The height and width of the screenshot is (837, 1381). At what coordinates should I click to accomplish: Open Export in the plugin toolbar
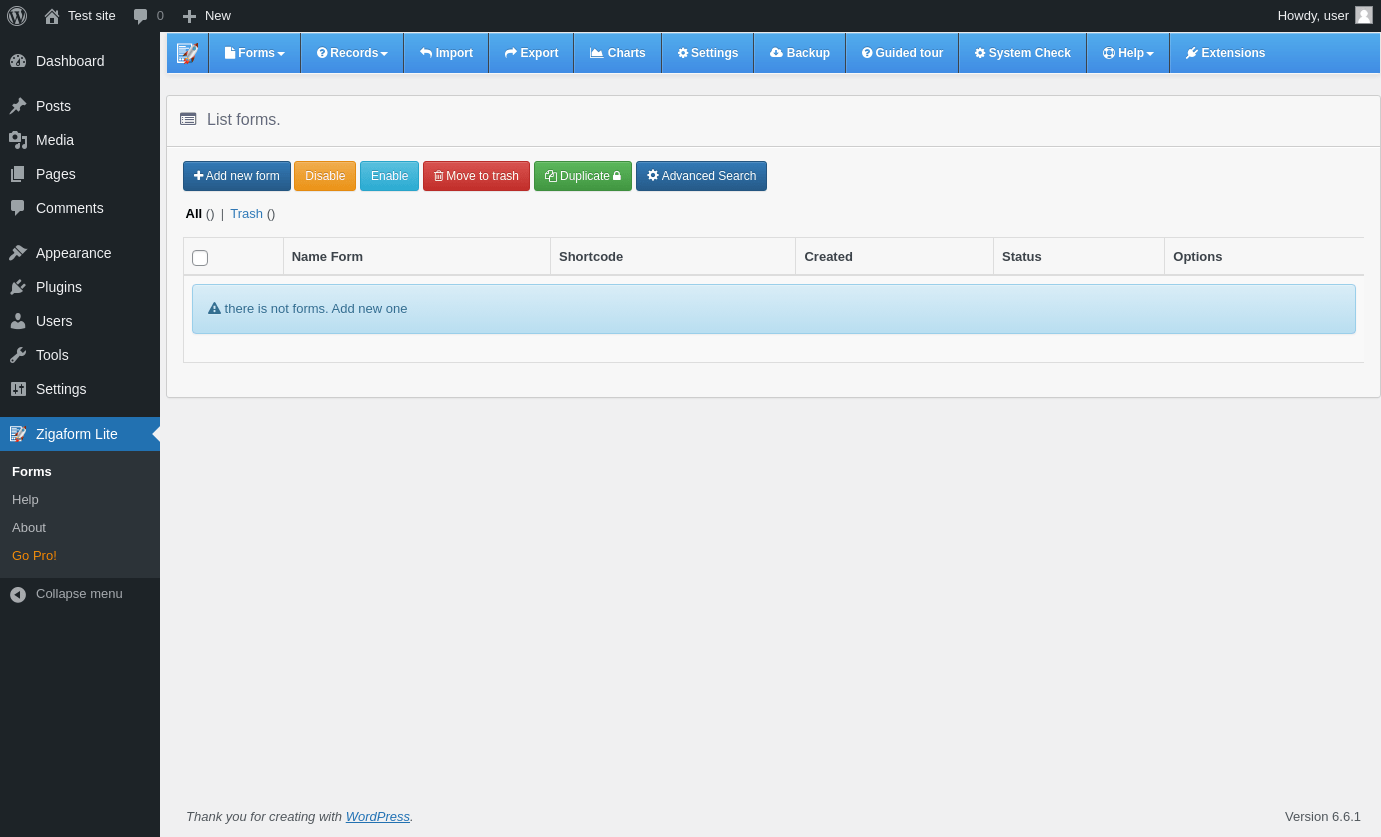[x=531, y=53]
